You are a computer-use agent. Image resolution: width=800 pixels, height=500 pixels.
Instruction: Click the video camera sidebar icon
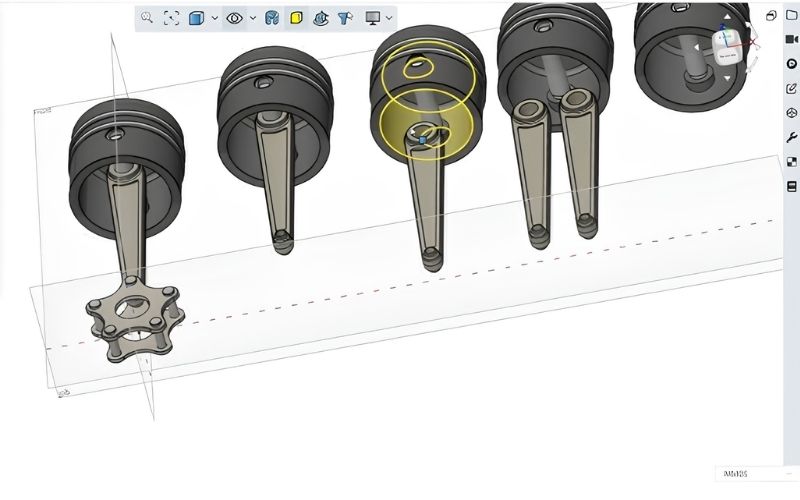(792, 39)
